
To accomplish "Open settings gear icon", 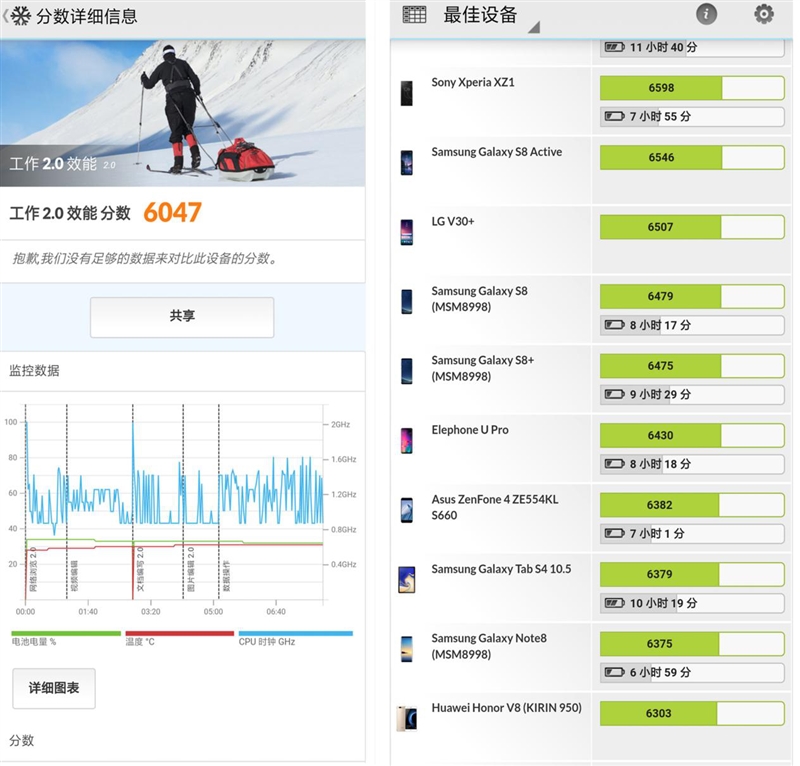I will (x=763, y=14).
